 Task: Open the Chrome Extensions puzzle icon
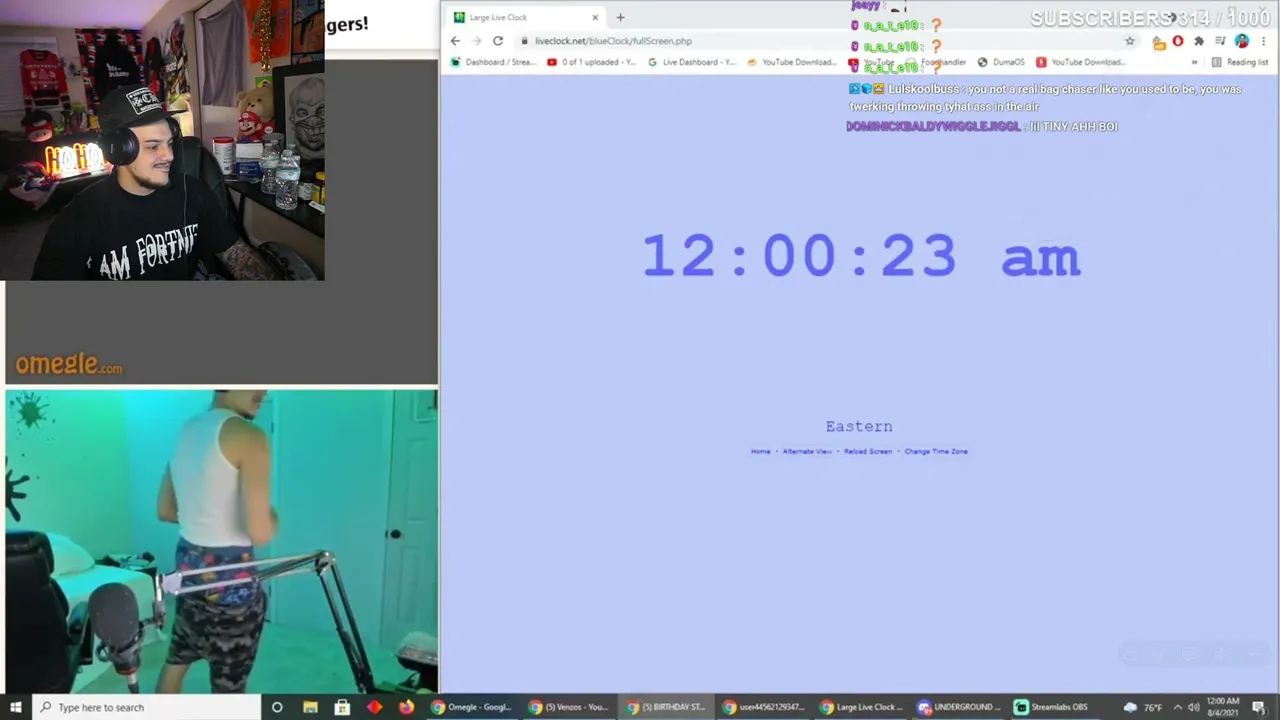1199,41
